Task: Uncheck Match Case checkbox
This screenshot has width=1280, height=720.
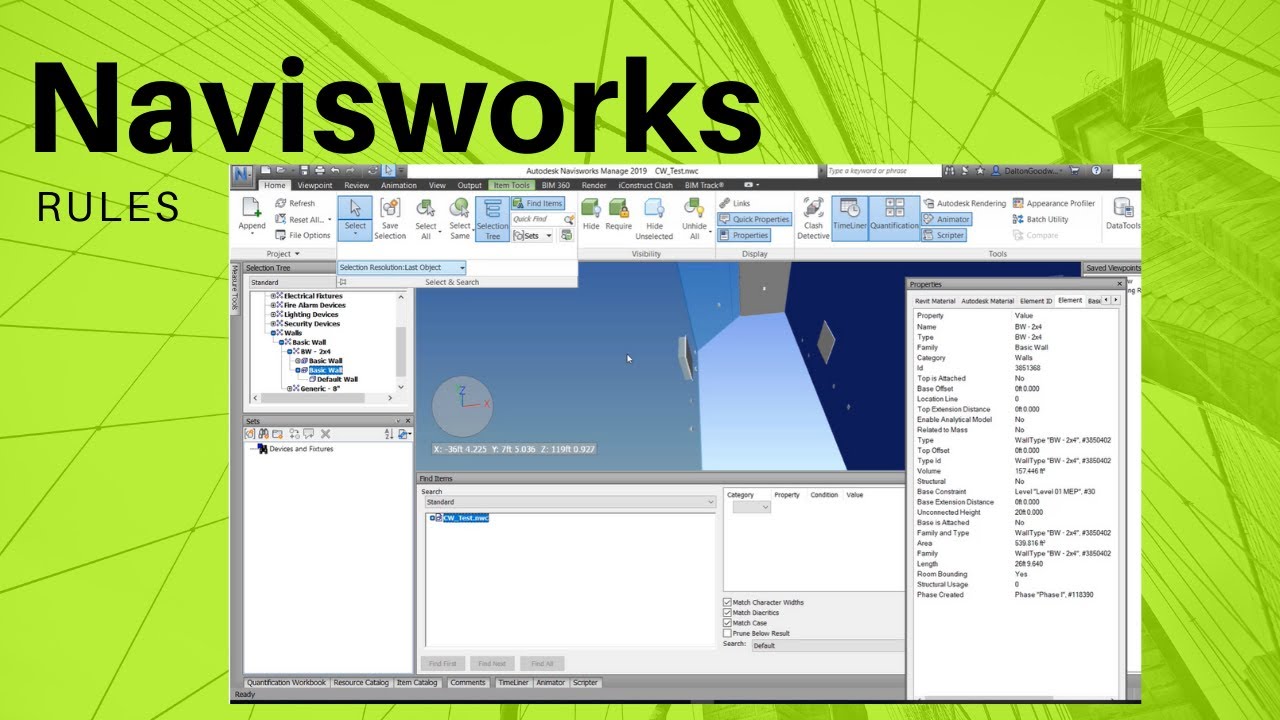Action: (727, 623)
